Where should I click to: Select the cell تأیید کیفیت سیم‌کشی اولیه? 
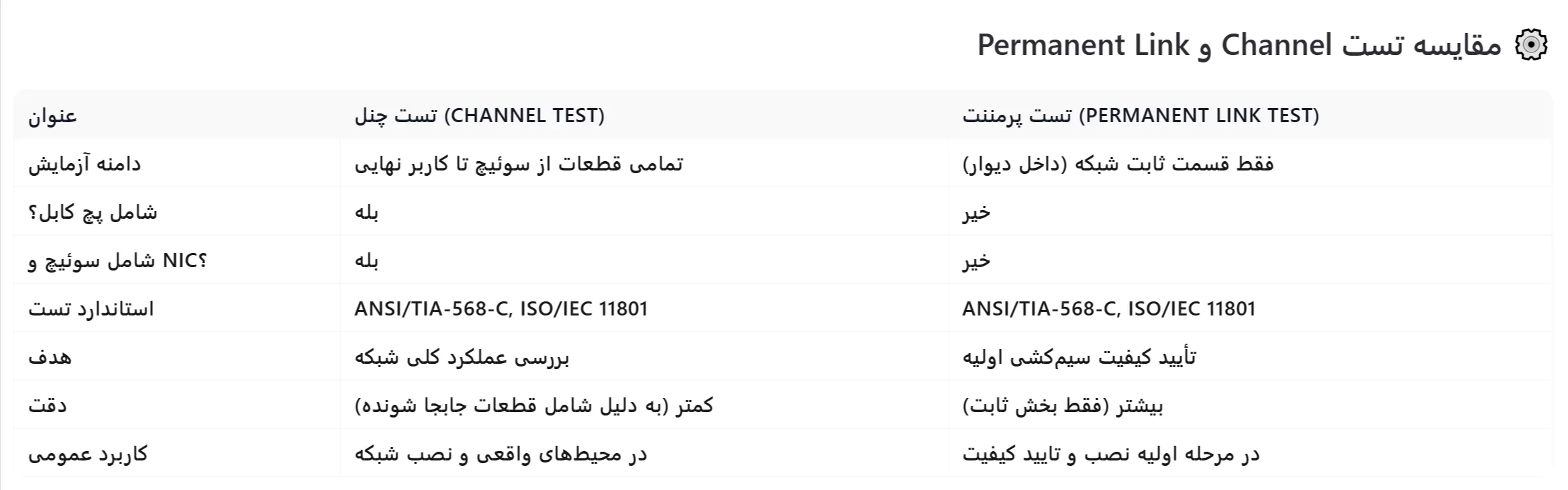tap(1079, 357)
